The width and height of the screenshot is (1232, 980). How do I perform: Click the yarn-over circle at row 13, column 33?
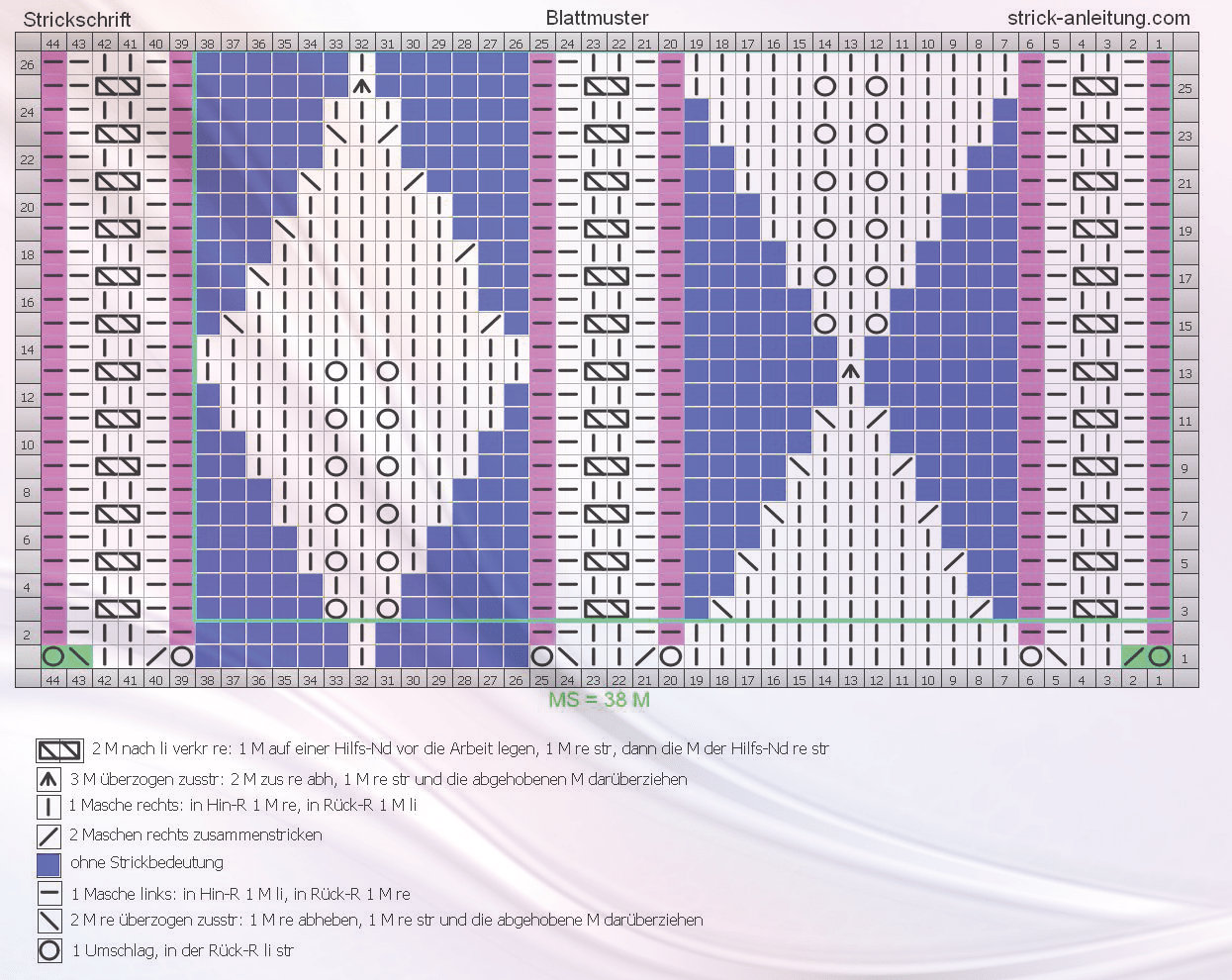(x=336, y=371)
